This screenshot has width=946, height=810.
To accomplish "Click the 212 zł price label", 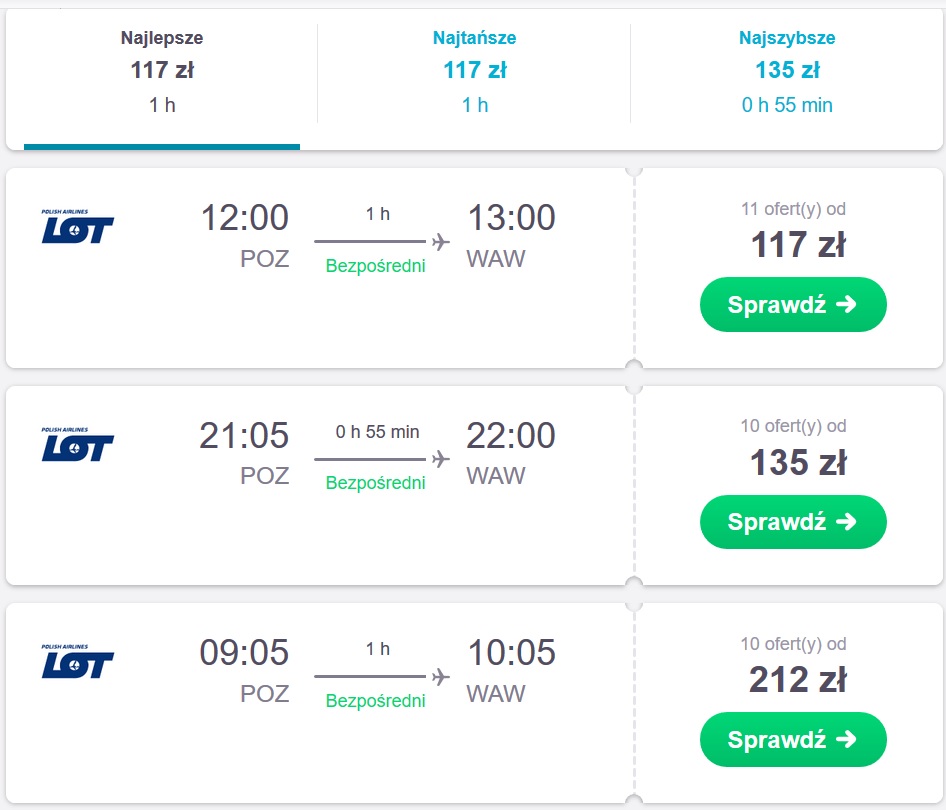I will click(798, 679).
